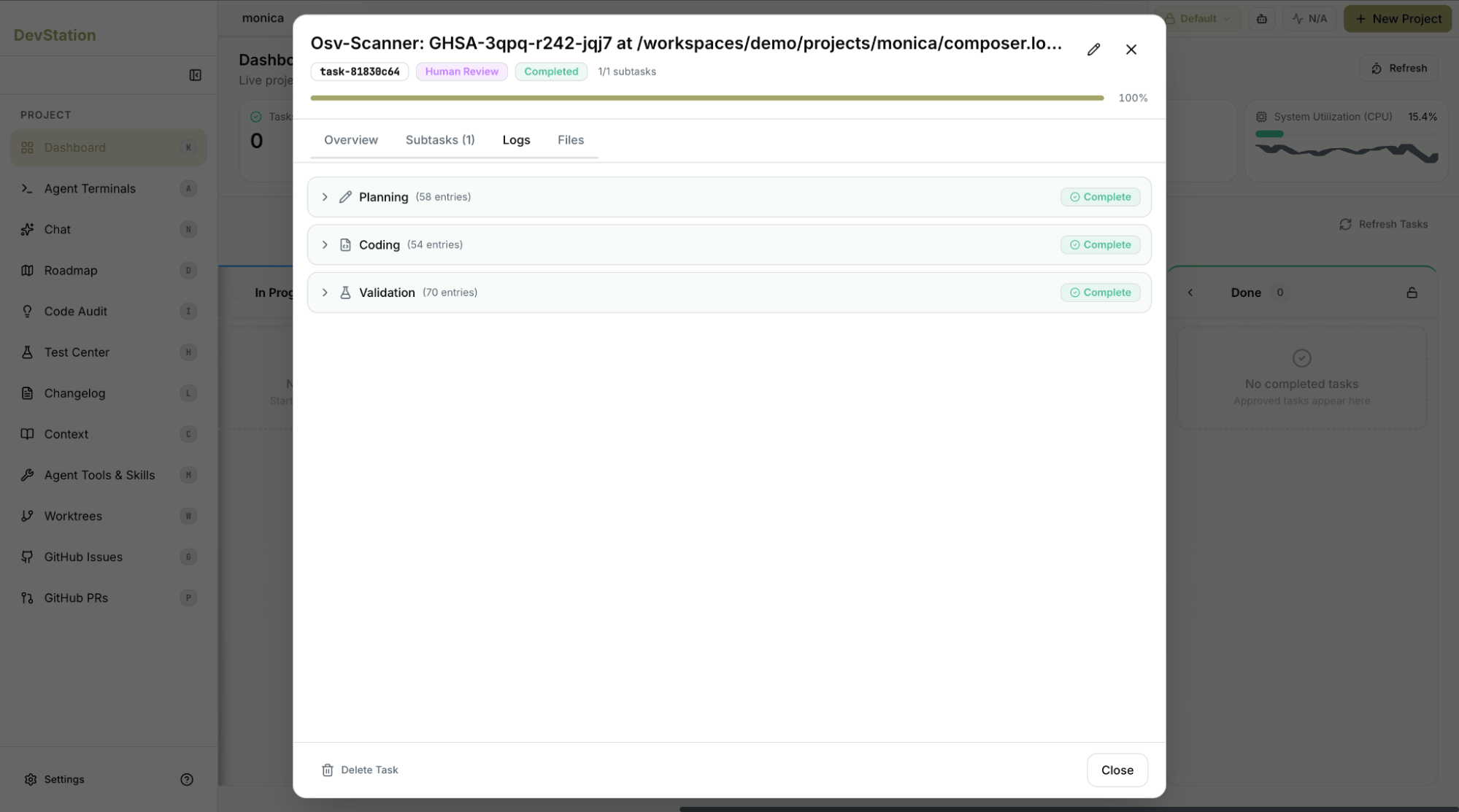1459x812 pixels.
Task: Click the Delete Task button
Action: (360, 770)
